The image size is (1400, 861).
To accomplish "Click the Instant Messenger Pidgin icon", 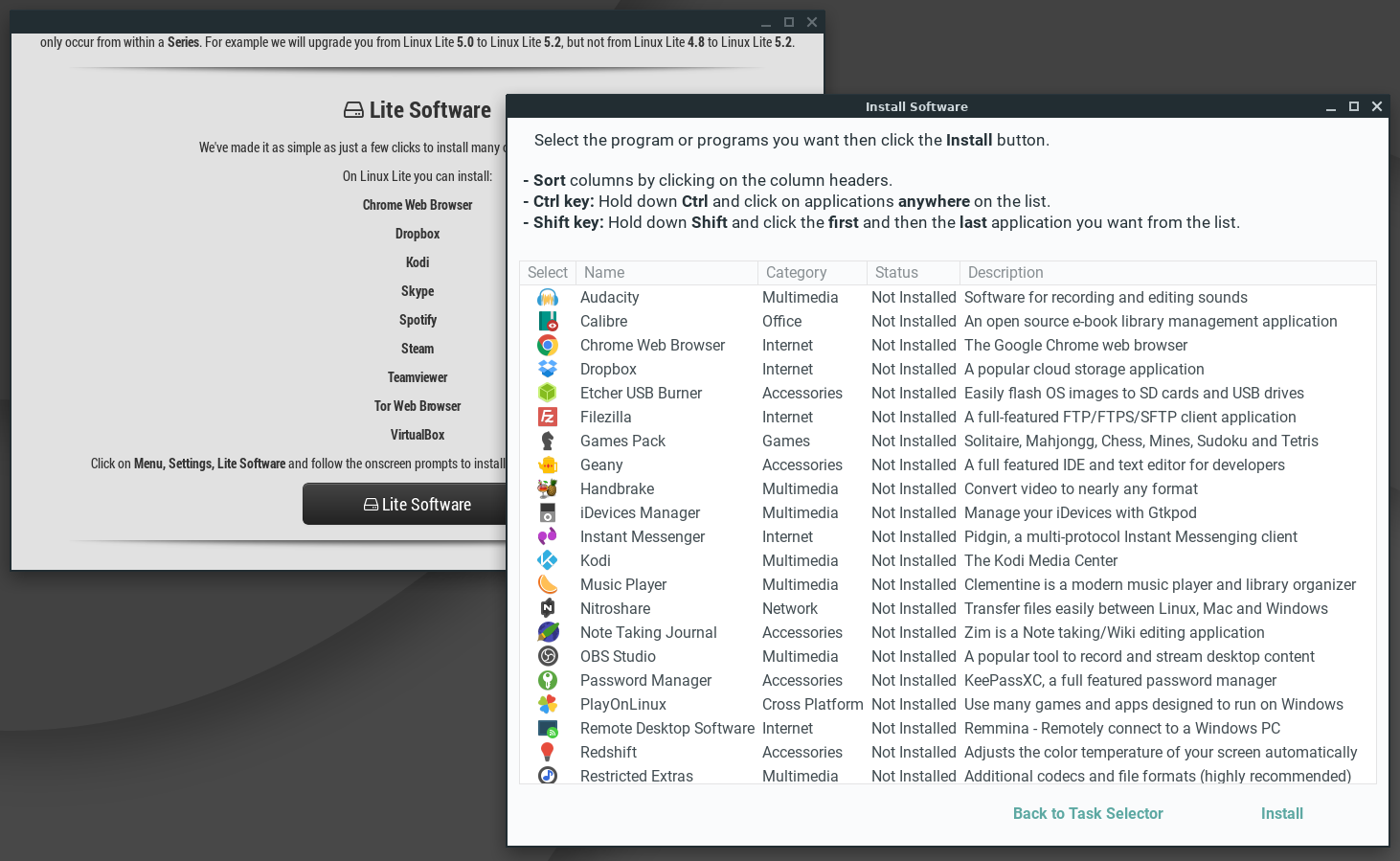I will click(548, 536).
